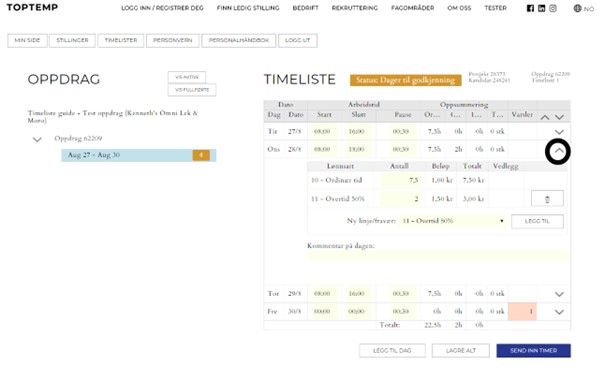Go to Stillinger tab
Viewport: 605px width, 381px height.
pyautogui.click(x=72, y=41)
